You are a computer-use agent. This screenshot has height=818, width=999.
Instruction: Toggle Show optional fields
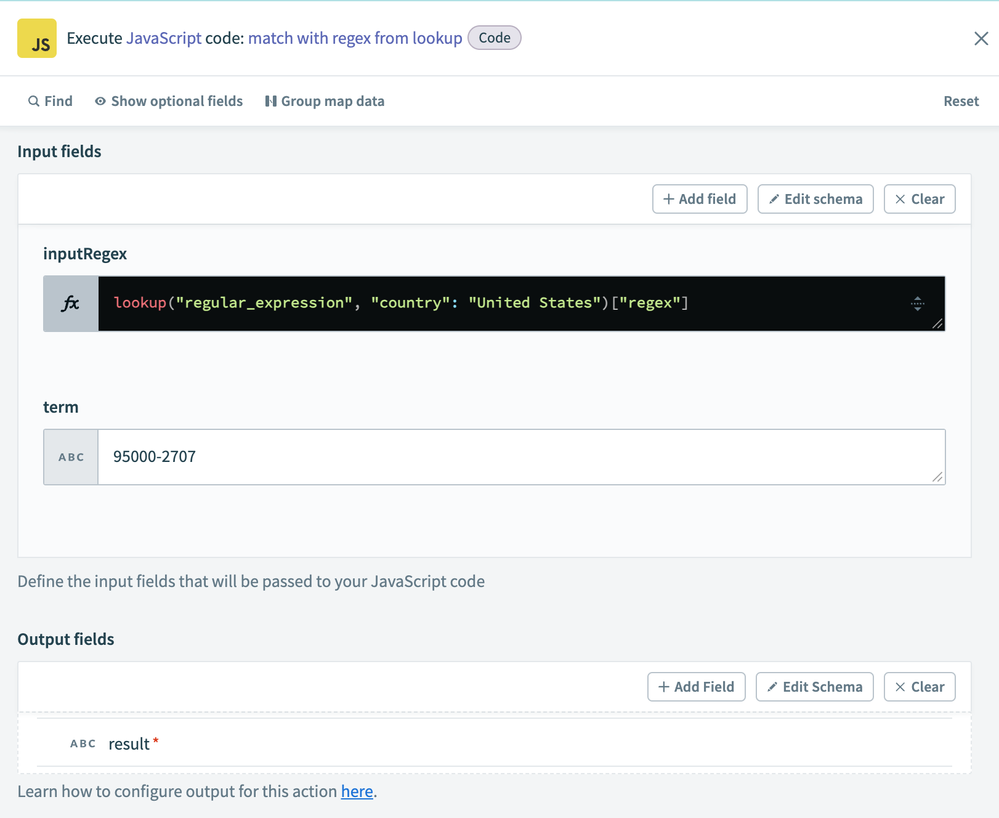pyautogui.click(x=169, y=101)
